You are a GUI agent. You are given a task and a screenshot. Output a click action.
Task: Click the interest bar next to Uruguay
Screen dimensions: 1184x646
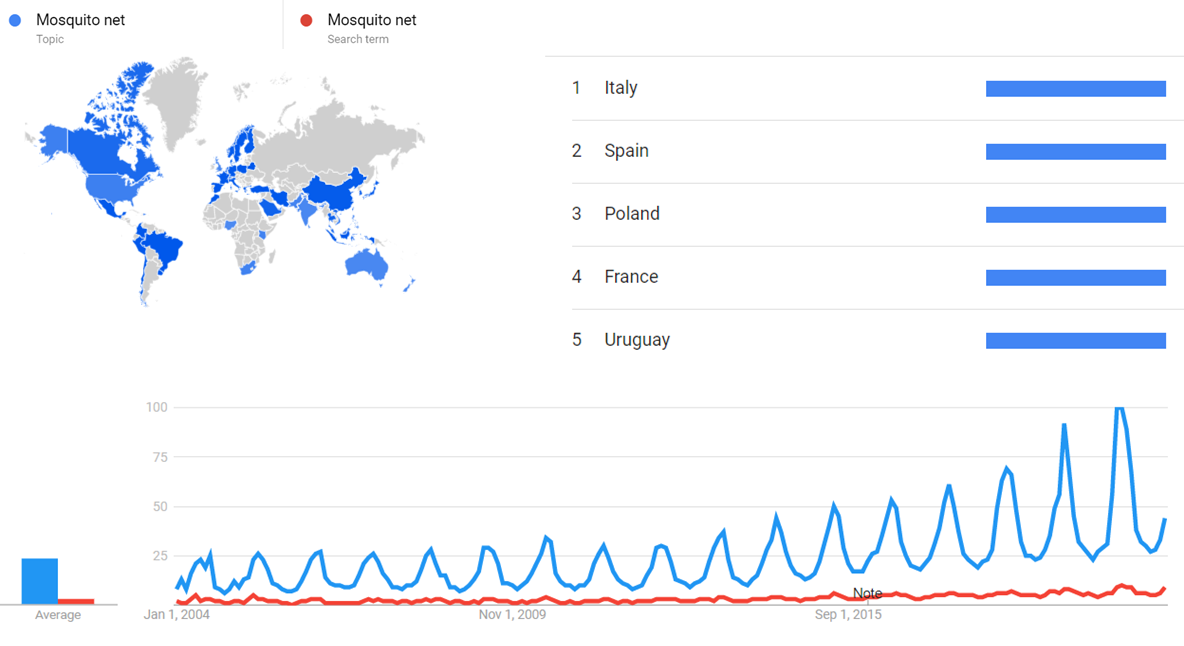[1075, 341]
